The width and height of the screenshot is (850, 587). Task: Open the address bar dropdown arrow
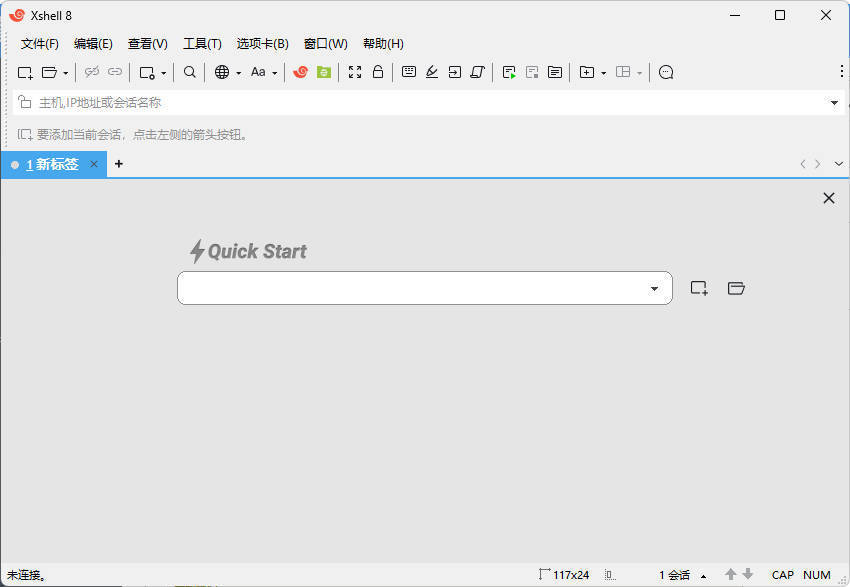point(834,102)
